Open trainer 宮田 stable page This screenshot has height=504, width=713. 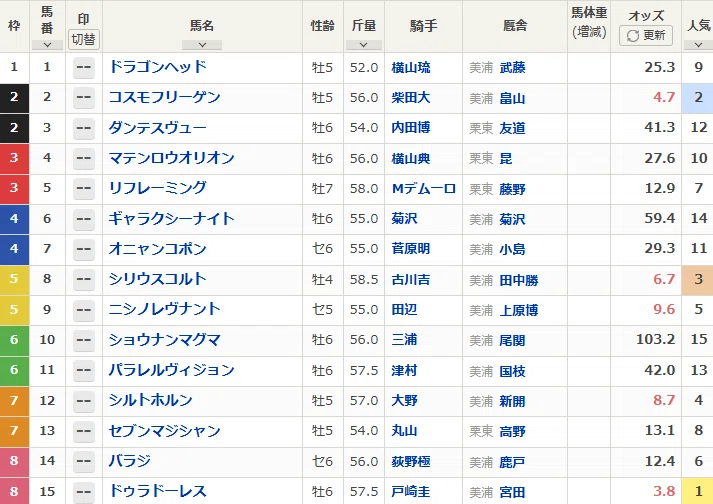512,492
